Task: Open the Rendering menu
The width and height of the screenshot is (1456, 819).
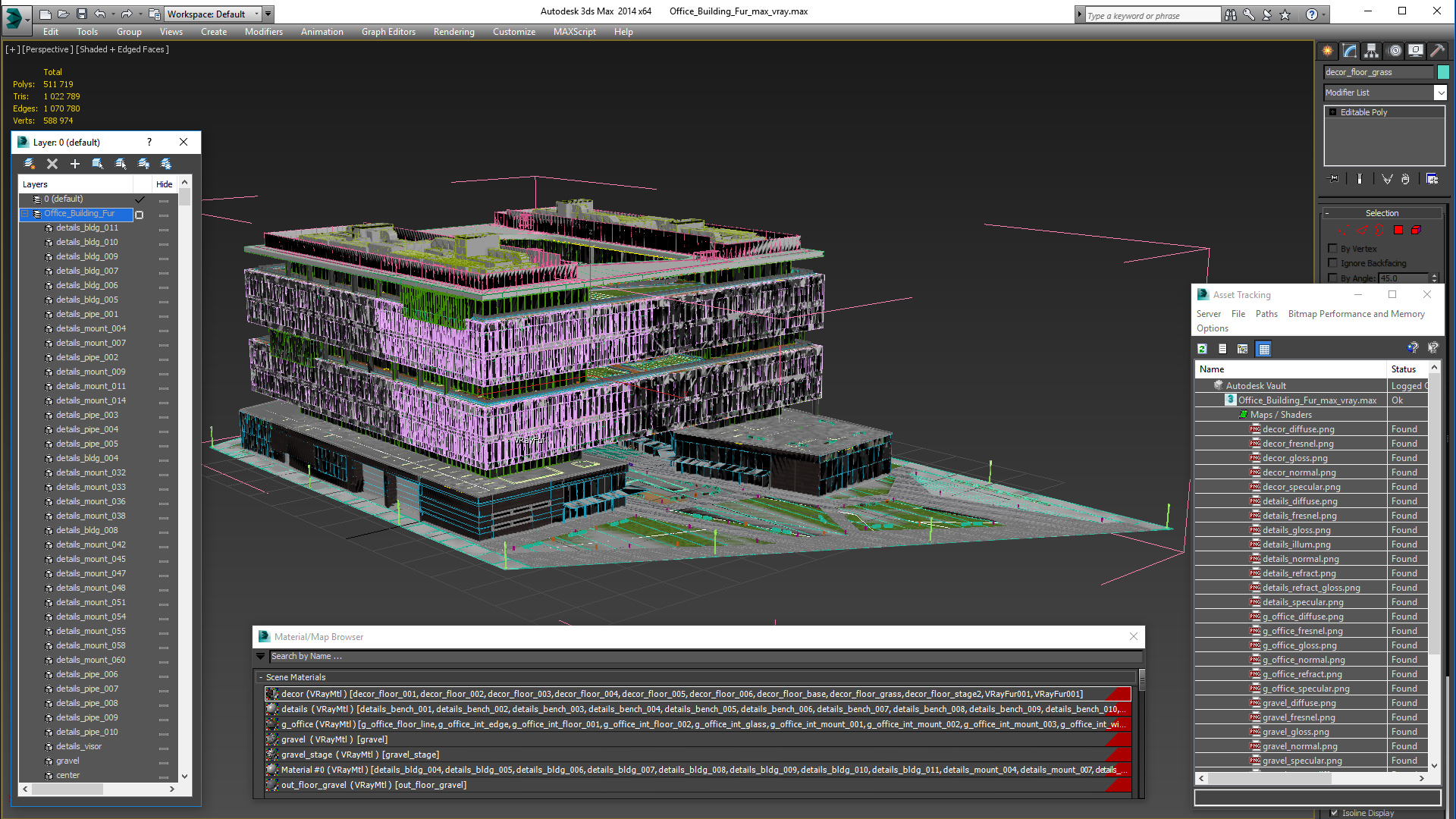Action: pos(454,32)
